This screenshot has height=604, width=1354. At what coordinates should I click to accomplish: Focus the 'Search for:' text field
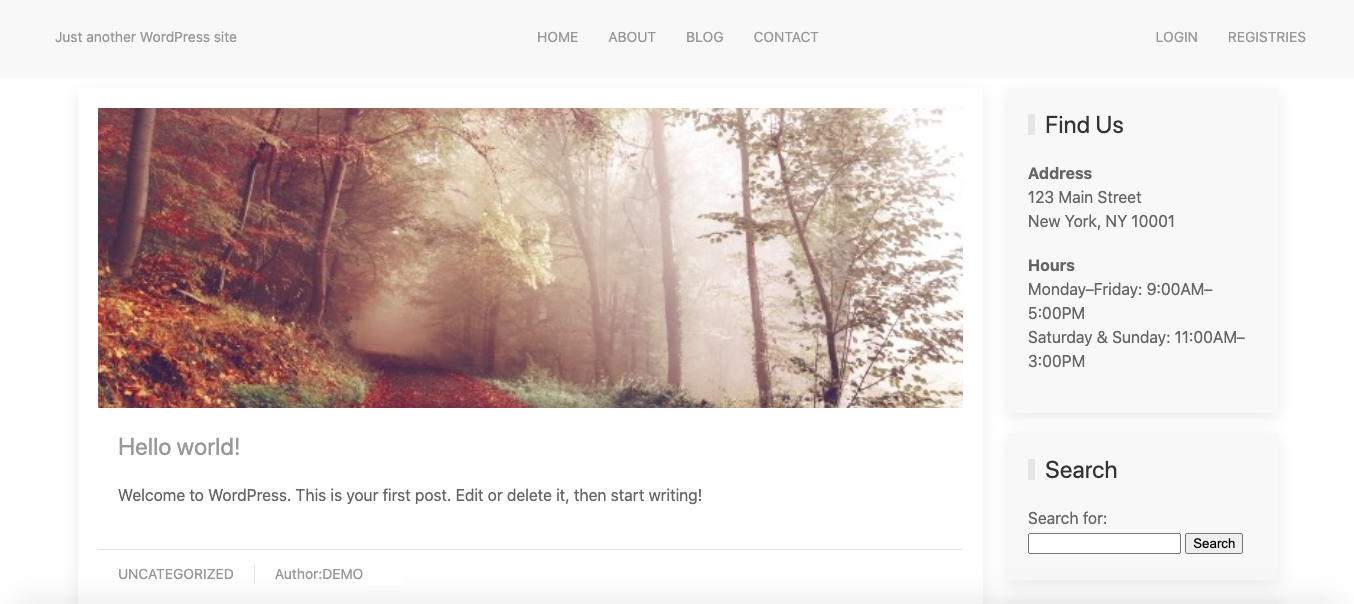pyautogui.click(x=1104, y=543)
